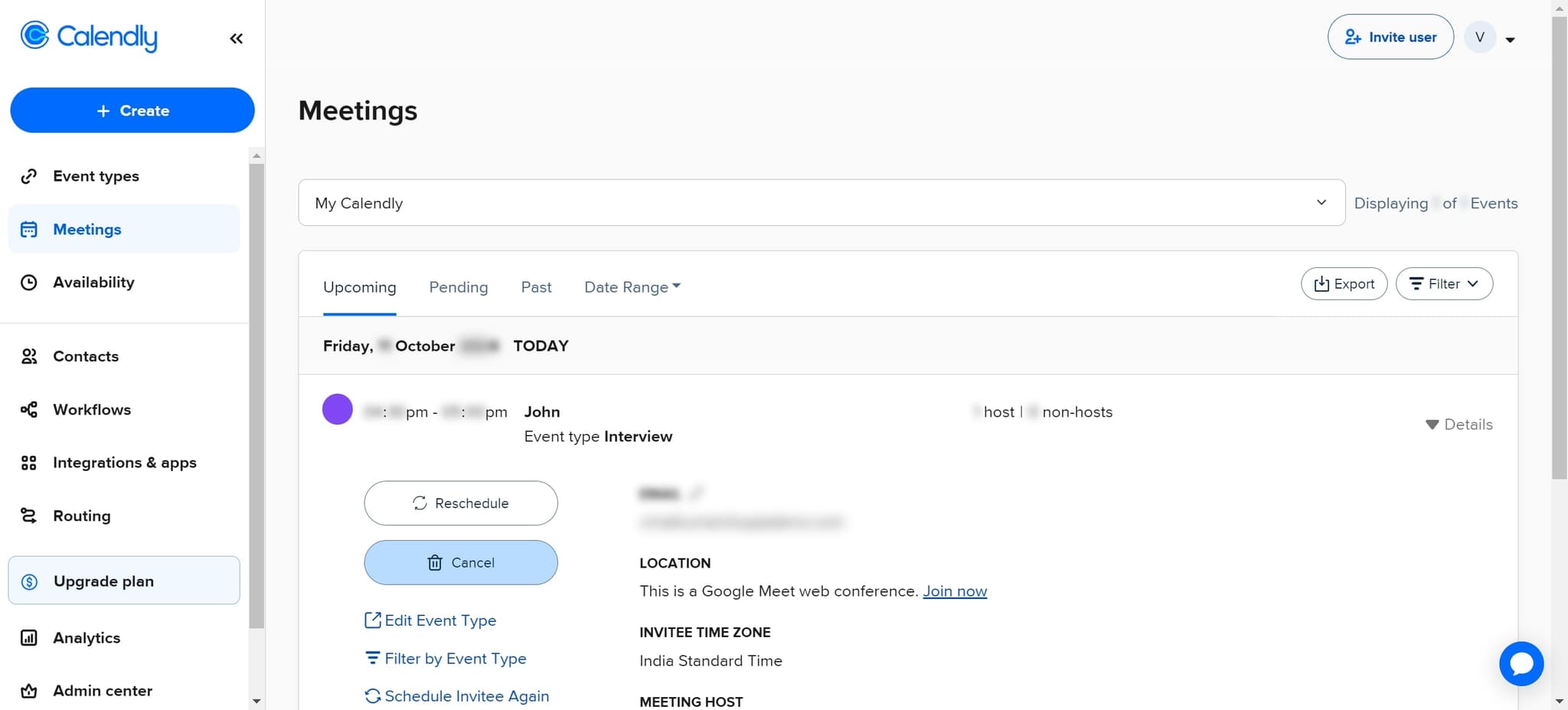This screenshot has height=710, width=1568.
Task: Open the Date Range dropdown
Action: click(x=632, y=287)
